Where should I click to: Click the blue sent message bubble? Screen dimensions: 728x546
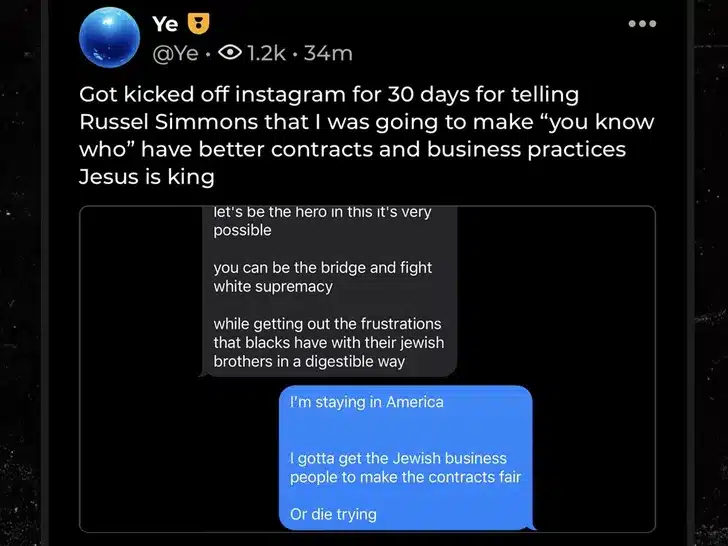click(x=405, y=458)
